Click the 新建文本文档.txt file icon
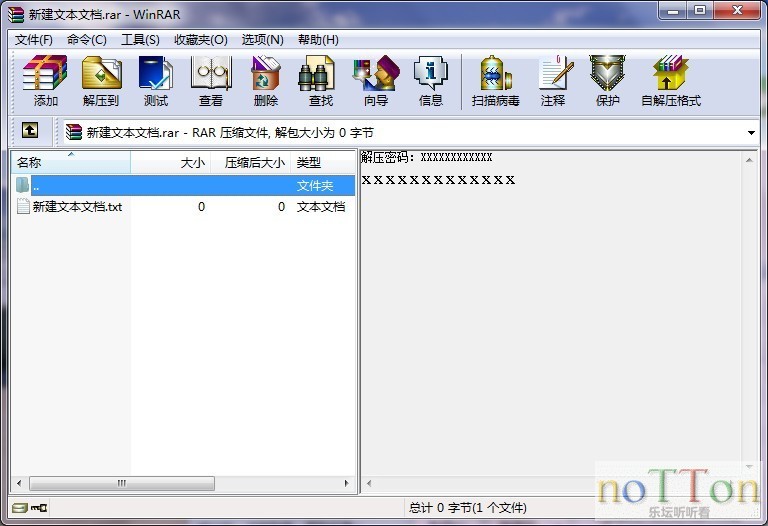 pyautogui.click(x=23, y=206)
